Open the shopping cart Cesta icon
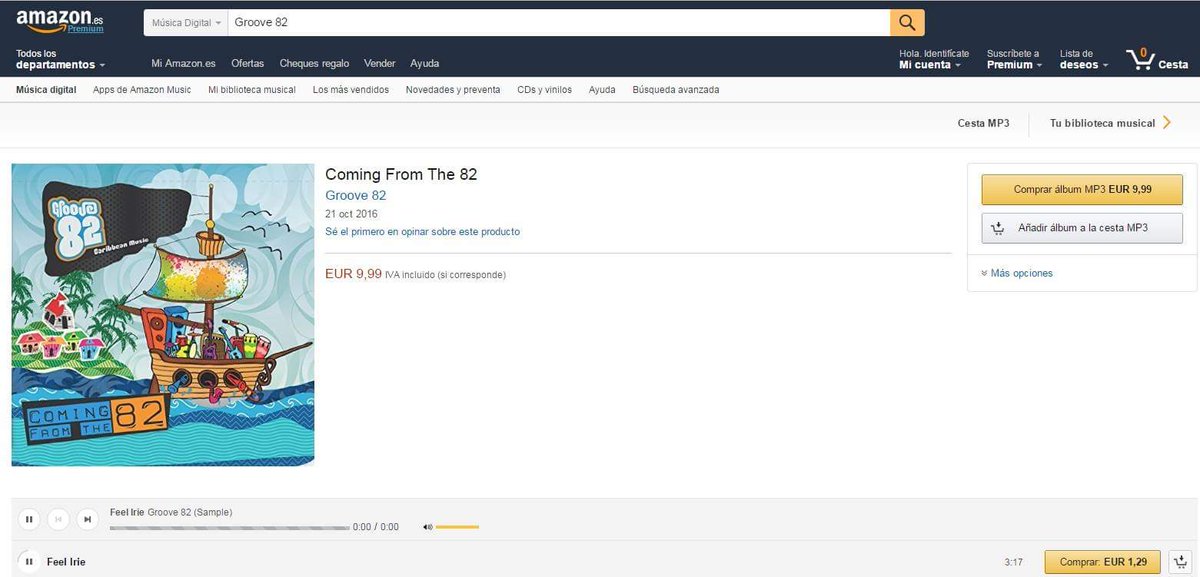The height and width of the screenshot is (577, 1200). coord(1157,59)
